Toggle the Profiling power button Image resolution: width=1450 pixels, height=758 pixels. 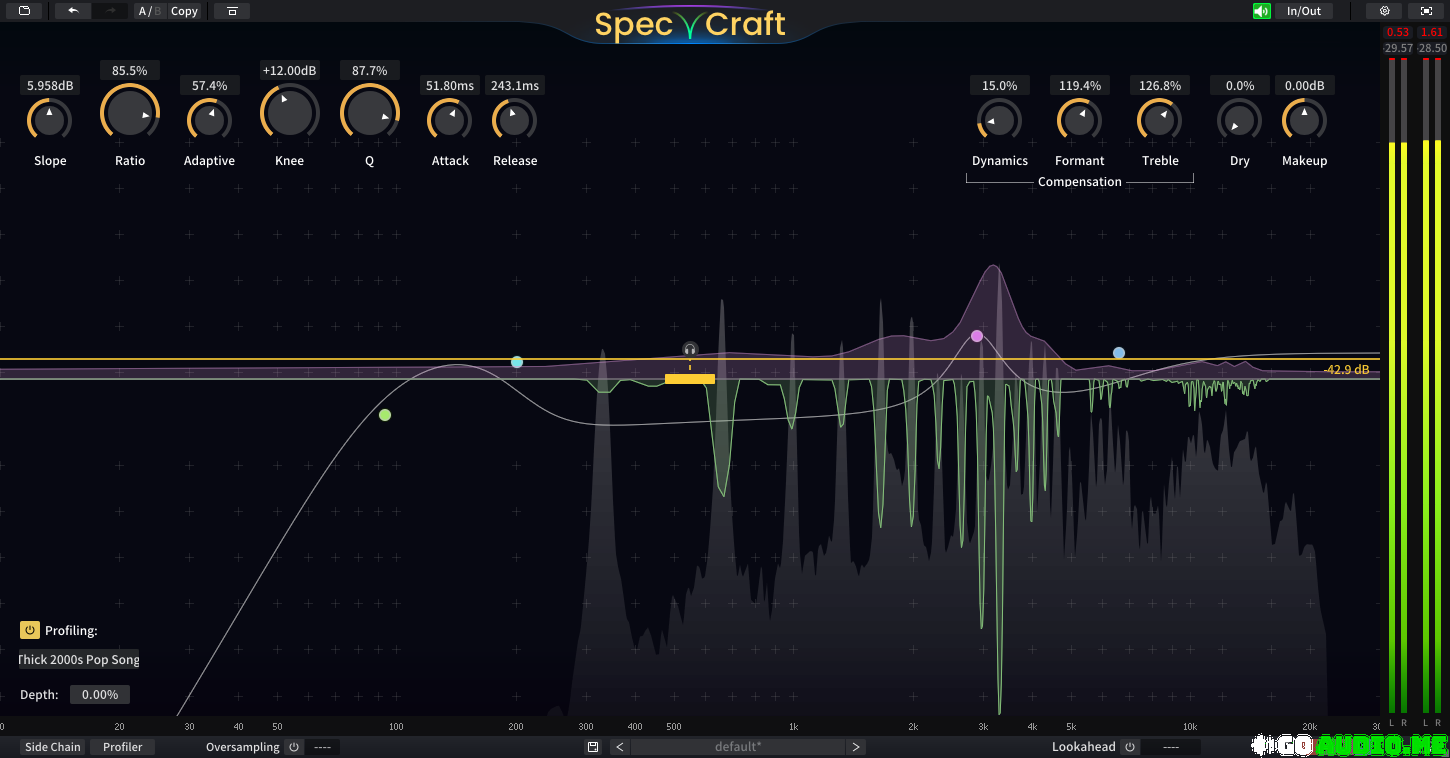30,630
